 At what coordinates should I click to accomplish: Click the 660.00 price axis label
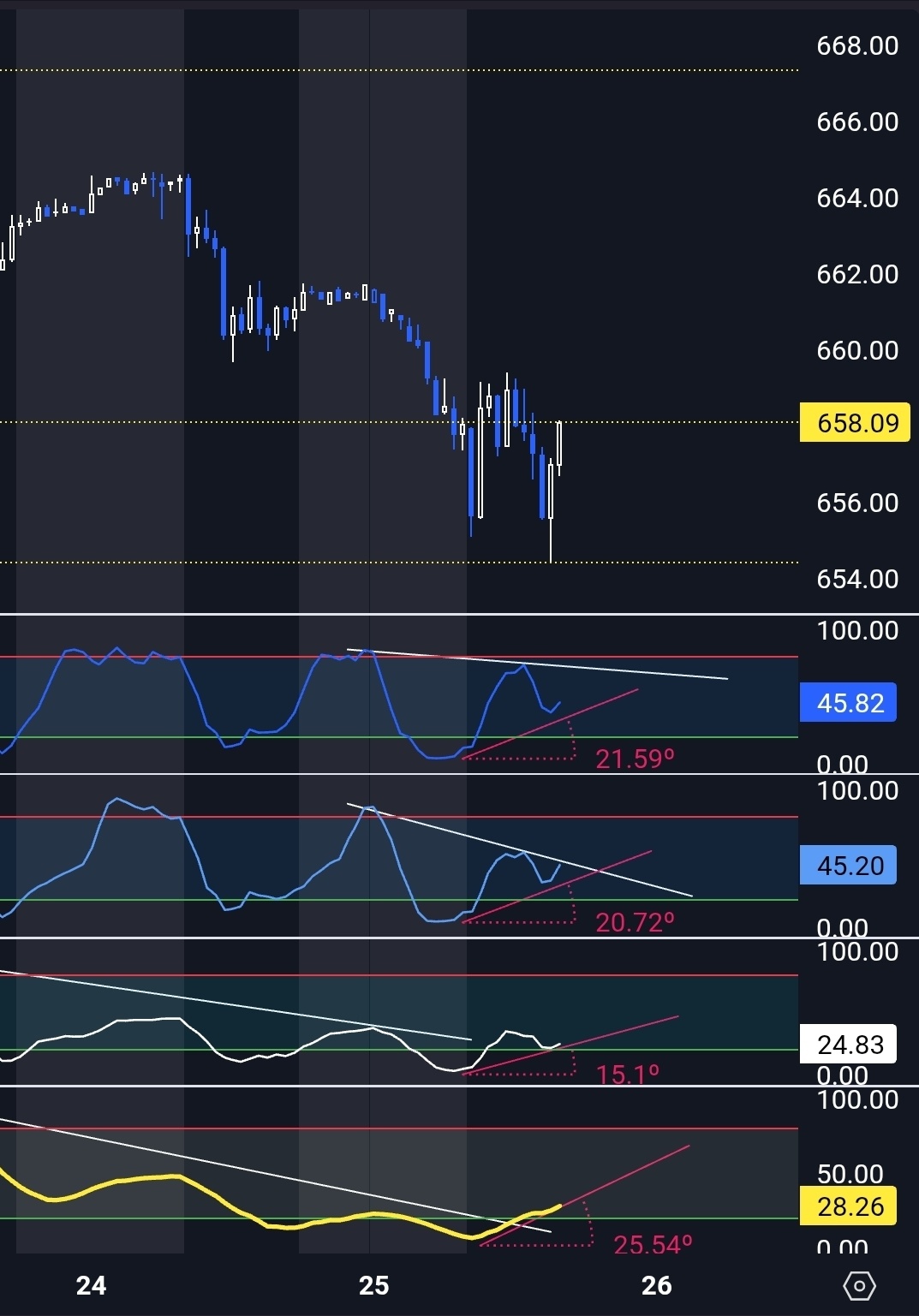tap(857, 350)
